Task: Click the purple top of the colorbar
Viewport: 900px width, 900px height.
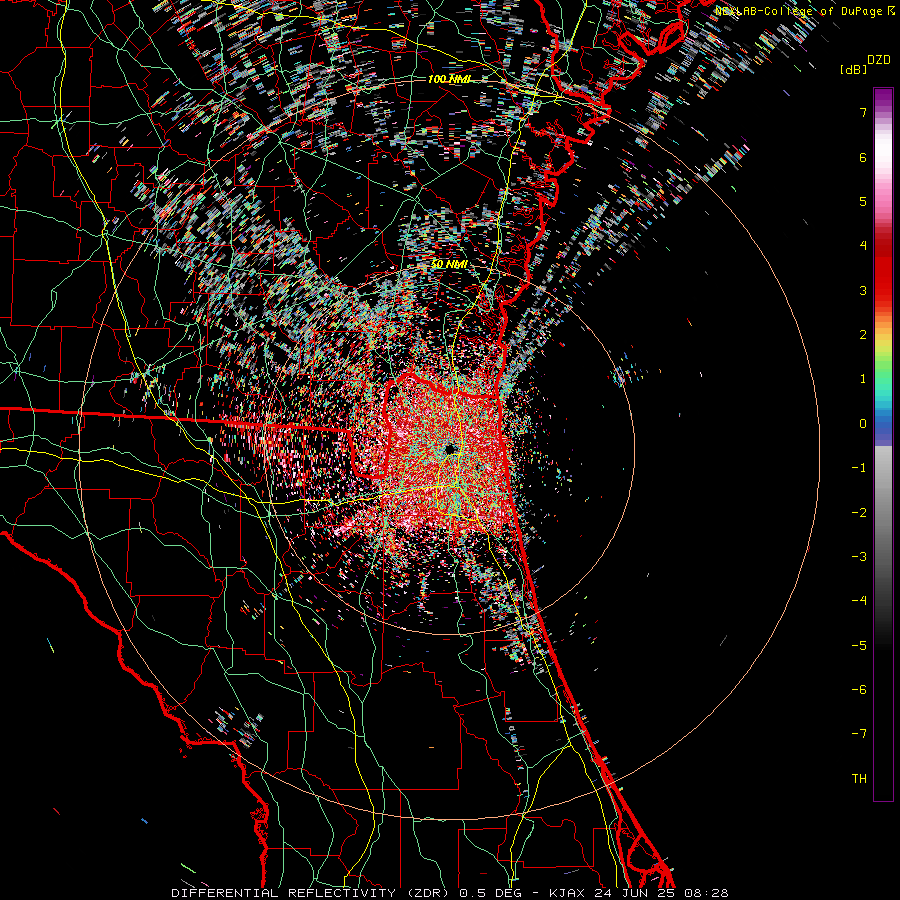Action: [x=883, y=98]
